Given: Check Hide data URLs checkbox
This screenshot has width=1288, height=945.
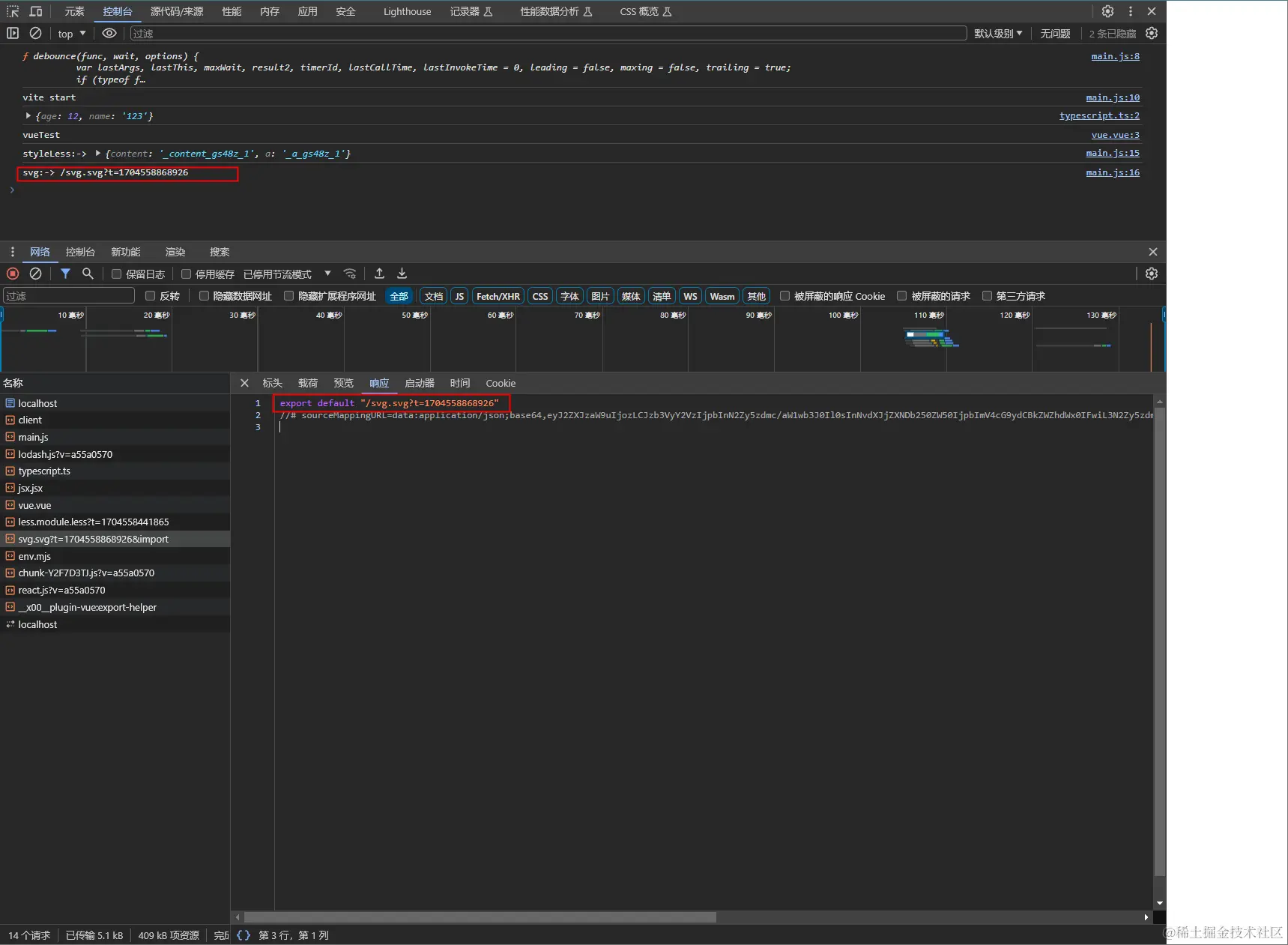Looking at the screenshot, I should (204, 296).
